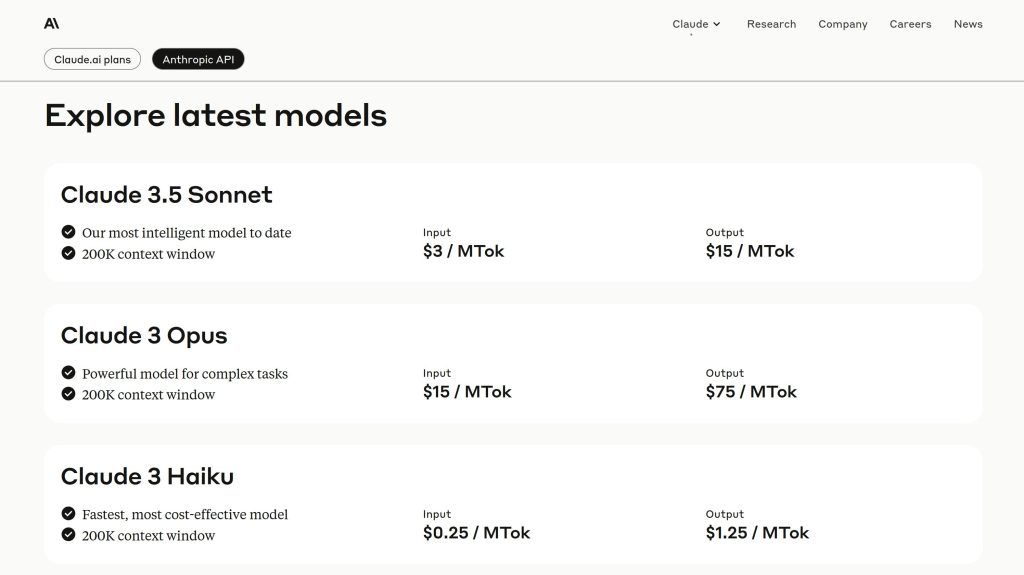Click the $3 / MTok input price
1024x575 pixels.
pos(463,251)
